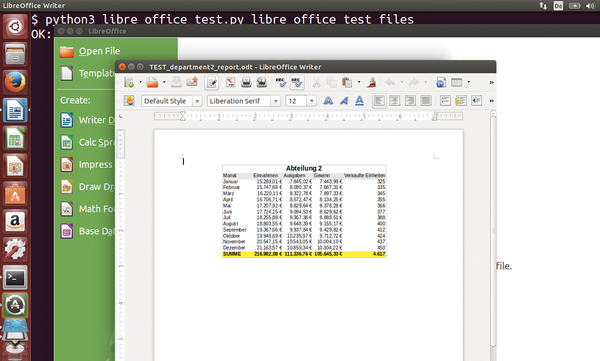Viewport: 600px width, 361px height.
Task: Open the Default Style paragraph dropdown
Action: 197,101
